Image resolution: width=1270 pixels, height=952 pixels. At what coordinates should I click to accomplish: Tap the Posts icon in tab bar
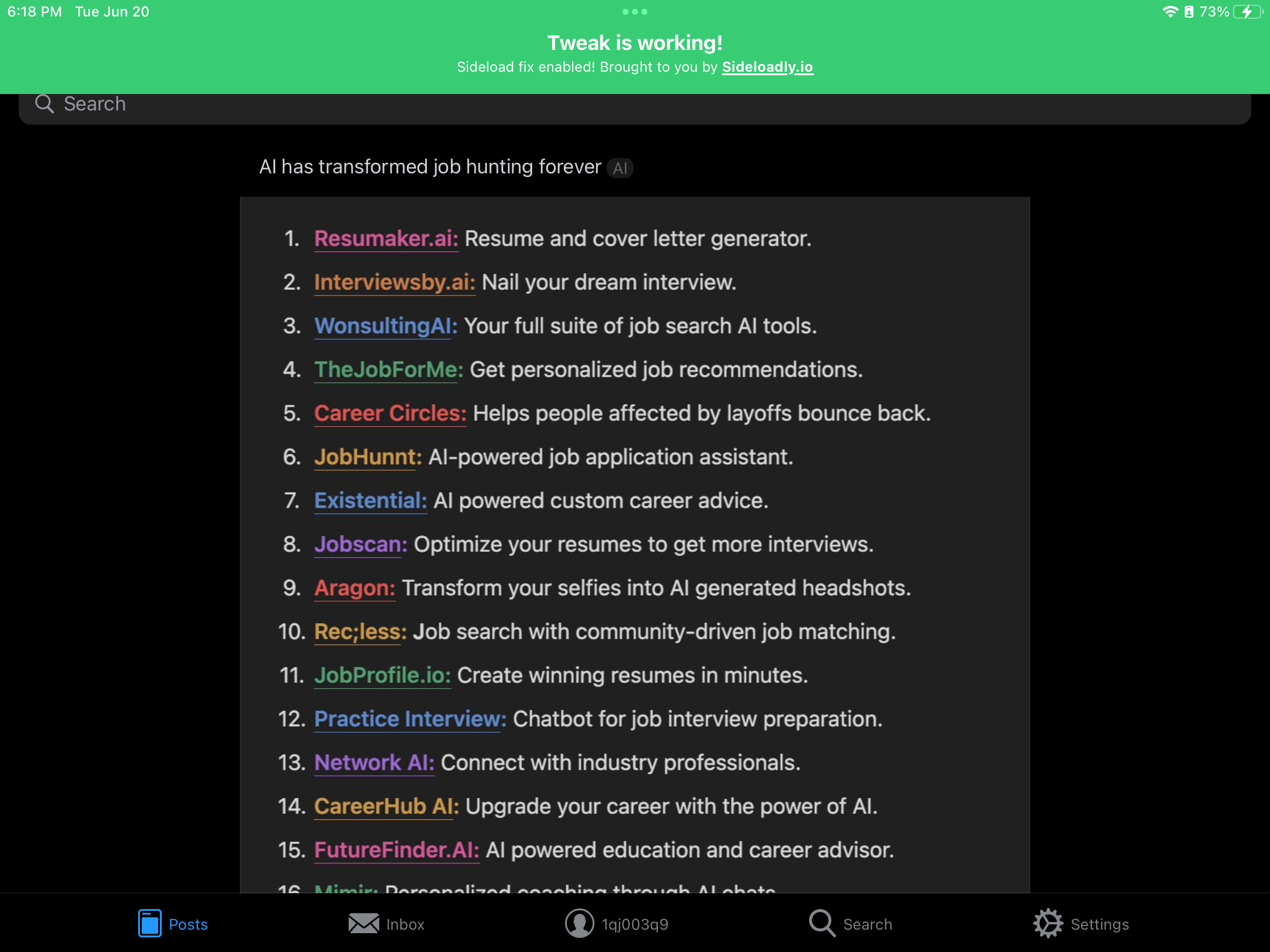pyautogui.click(x=150, y=923)
